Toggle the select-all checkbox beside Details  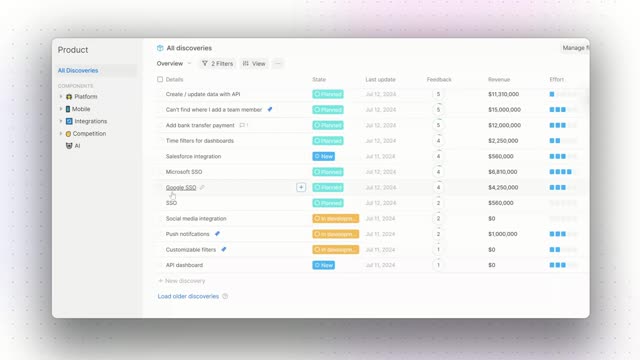click(x=160, y=80)
